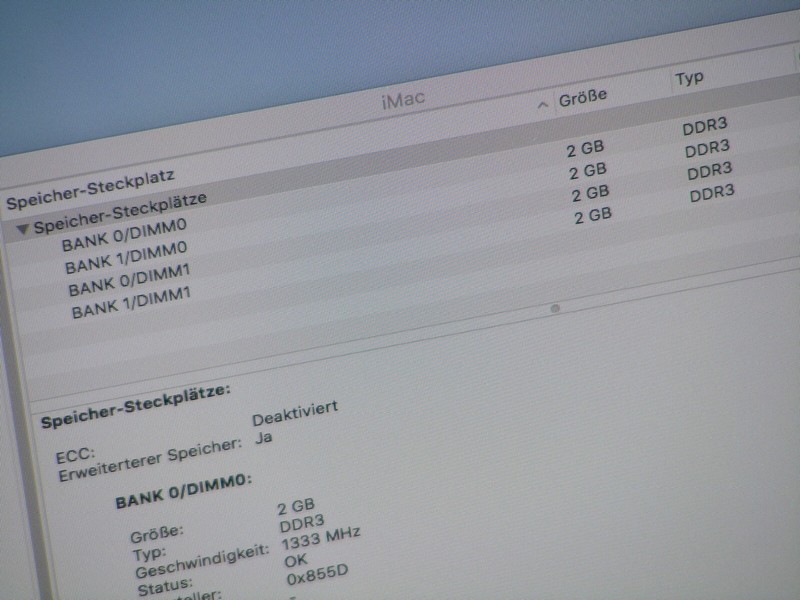Sort by the Speicher-Steckplatz column header
The image size is (800, 600).
[90, 189]
